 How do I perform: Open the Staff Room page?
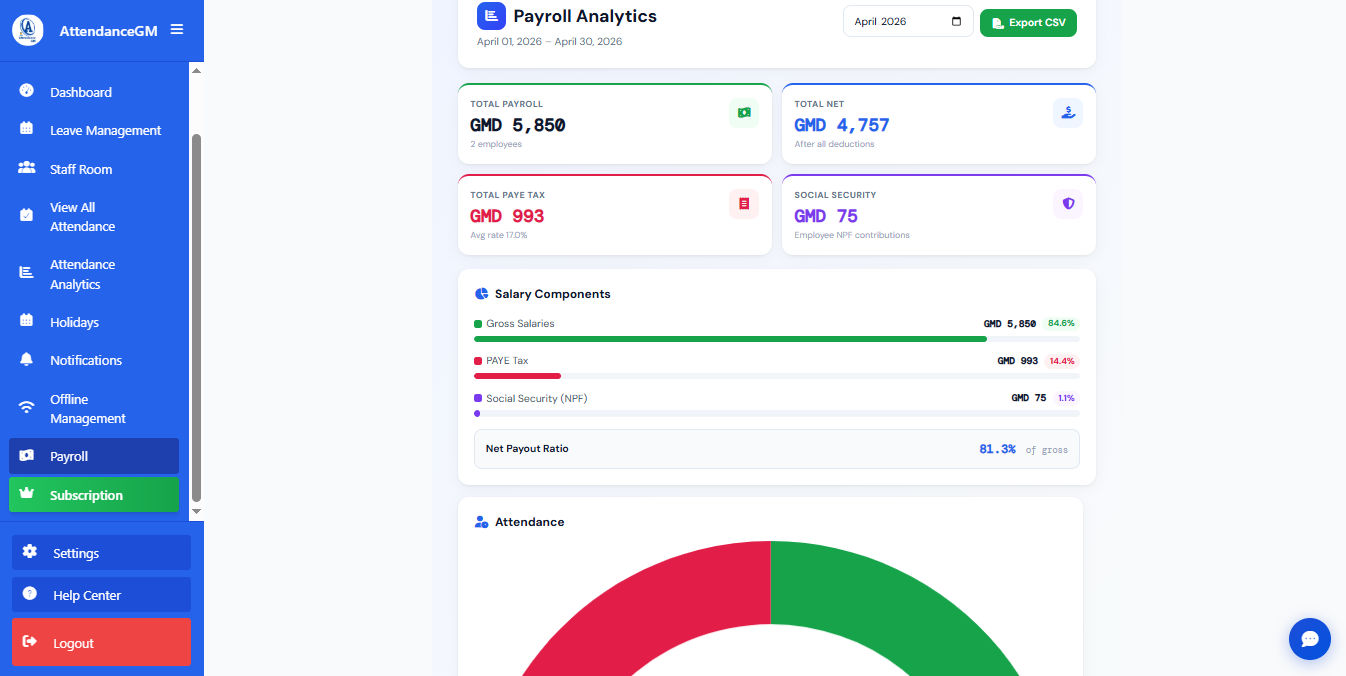tap(94, 169)
